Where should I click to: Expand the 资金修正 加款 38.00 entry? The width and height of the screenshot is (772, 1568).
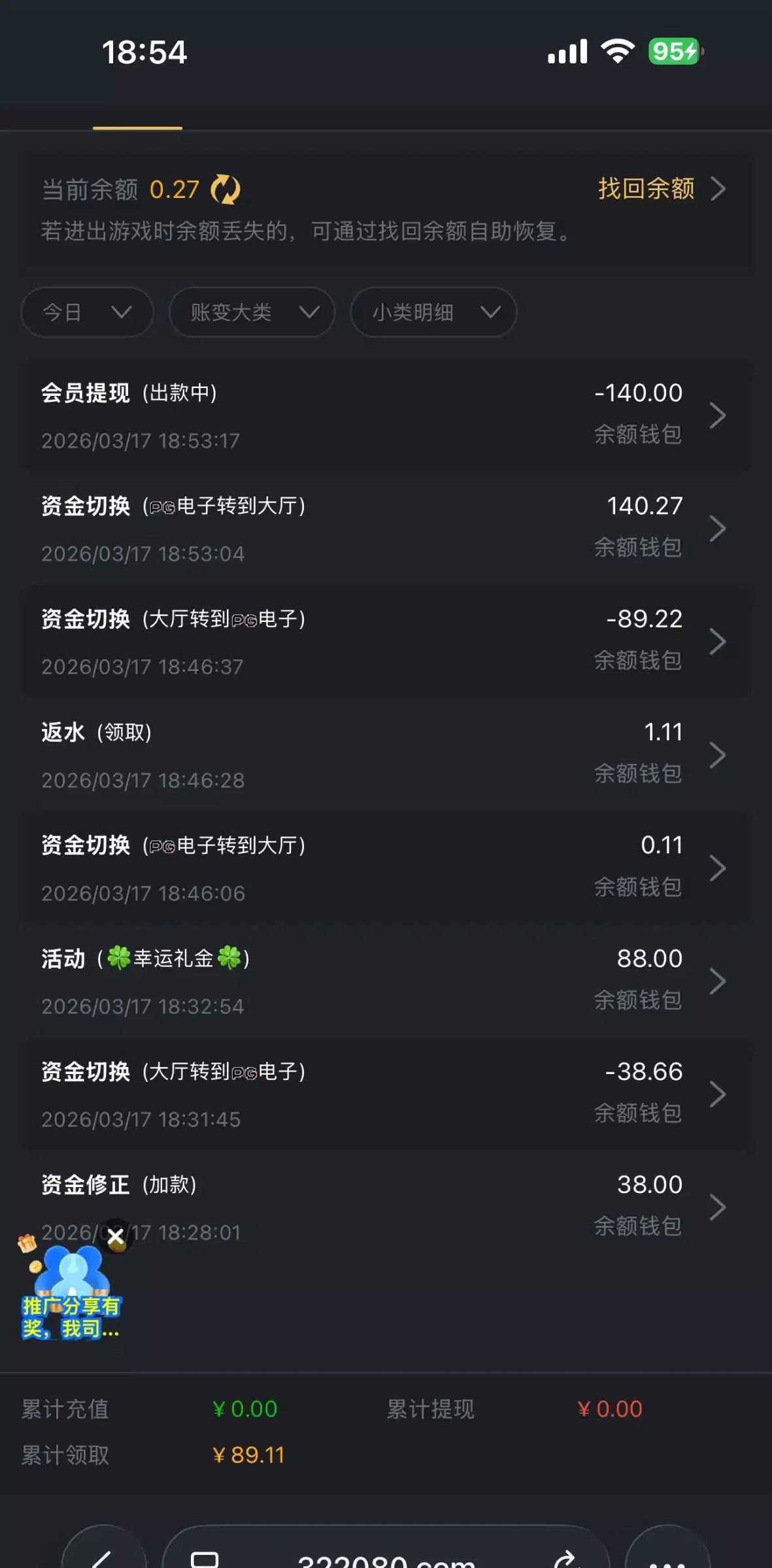tap(386, 1207)
